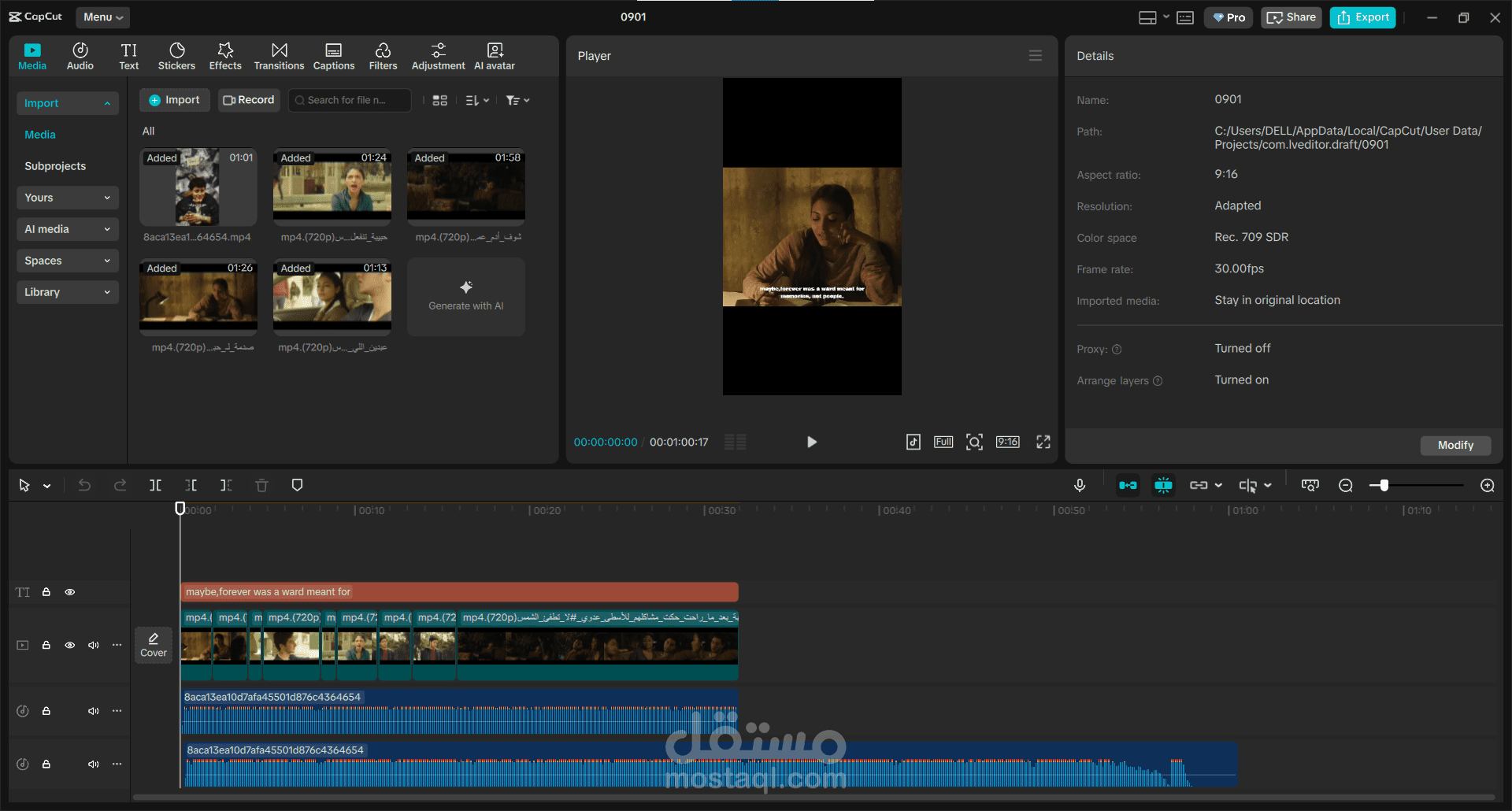Expand the Library sidebar section
The width and height of the screenshot is (1512, 811).
pos(68,292)
